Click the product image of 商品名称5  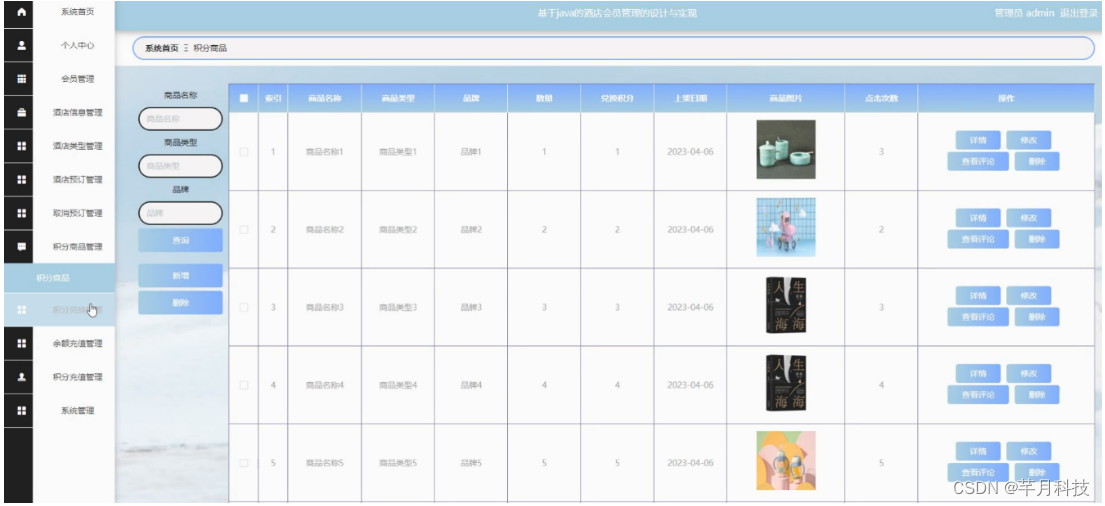click(x=786, y=461)
